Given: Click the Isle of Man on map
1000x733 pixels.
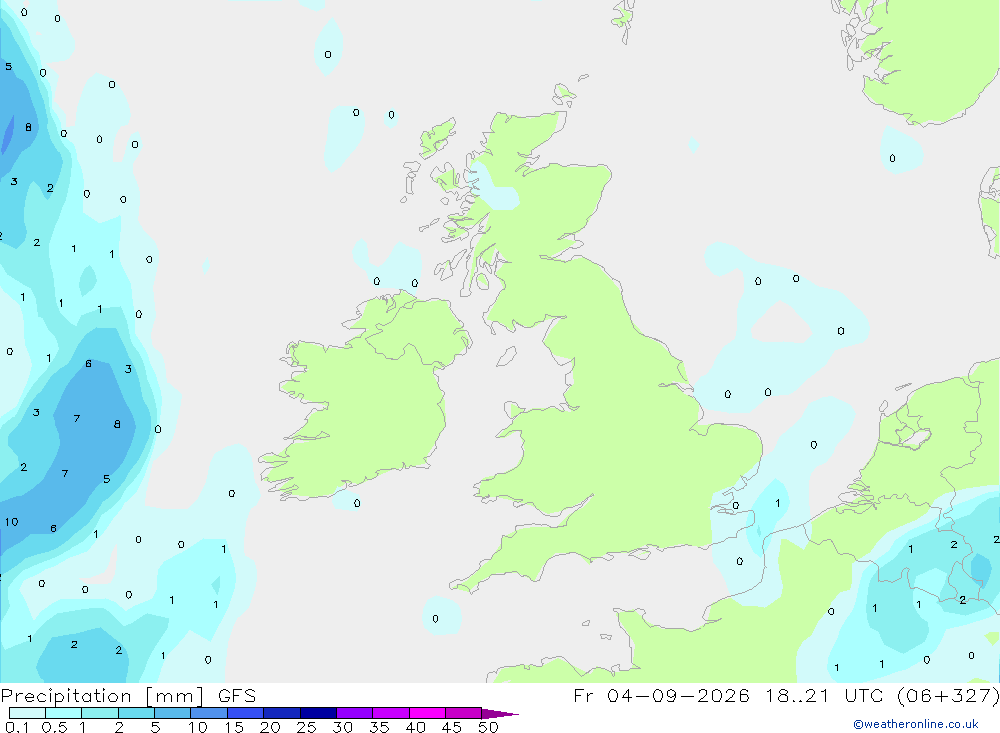Looking at the screenshot, I should (506, 356).
